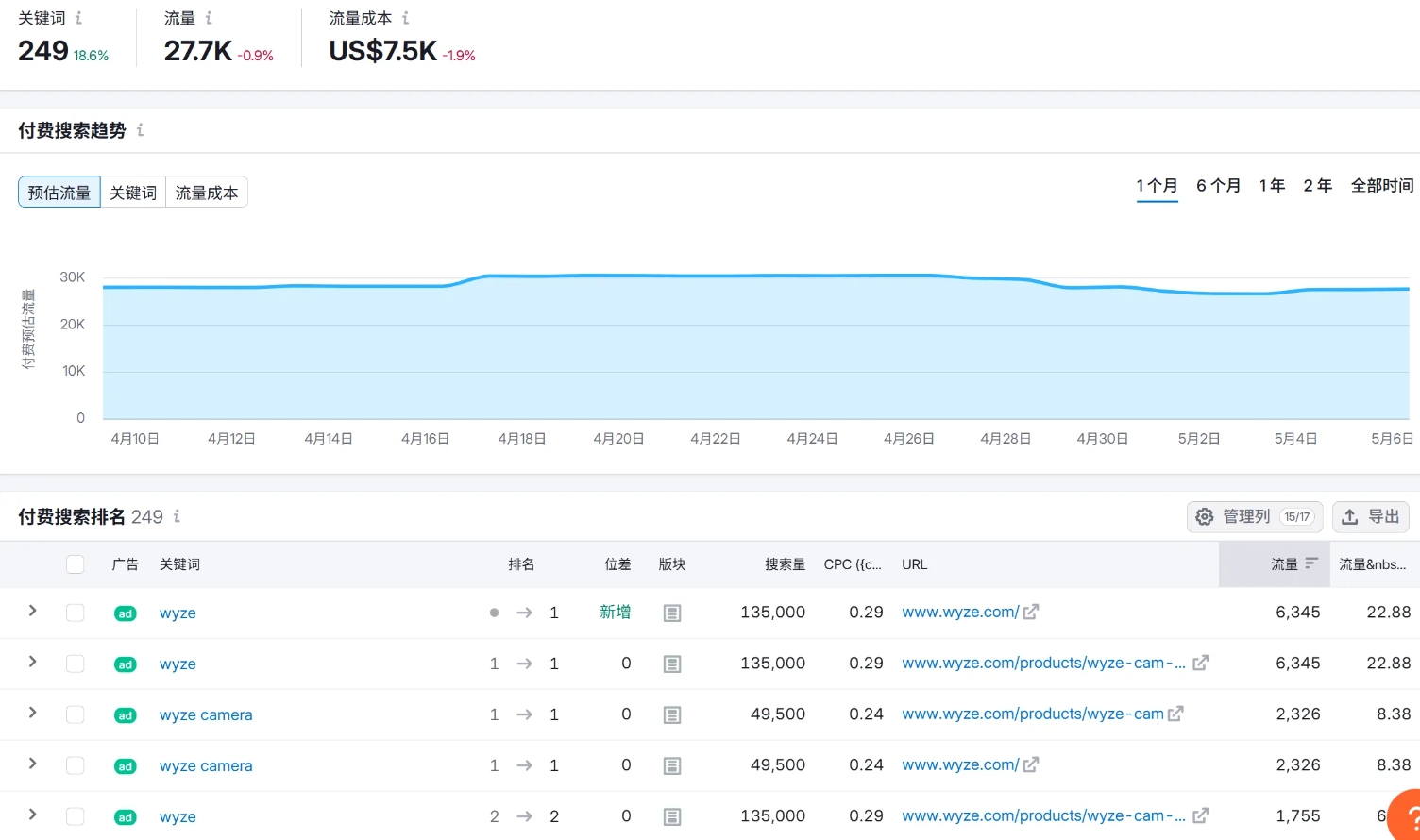Viewport: 1420px width, 840px height.
Task: Open the 管理列 column settings gear
Action: point(1204,516)
